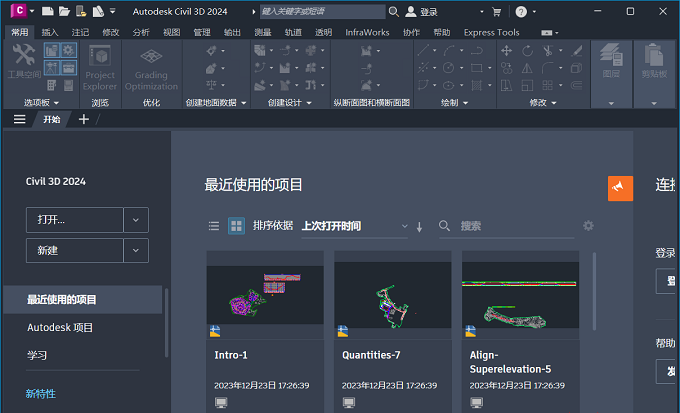This screenshot has height=413, width=680.
Task: Open the recent files settings gear
Action: point(588,226)
